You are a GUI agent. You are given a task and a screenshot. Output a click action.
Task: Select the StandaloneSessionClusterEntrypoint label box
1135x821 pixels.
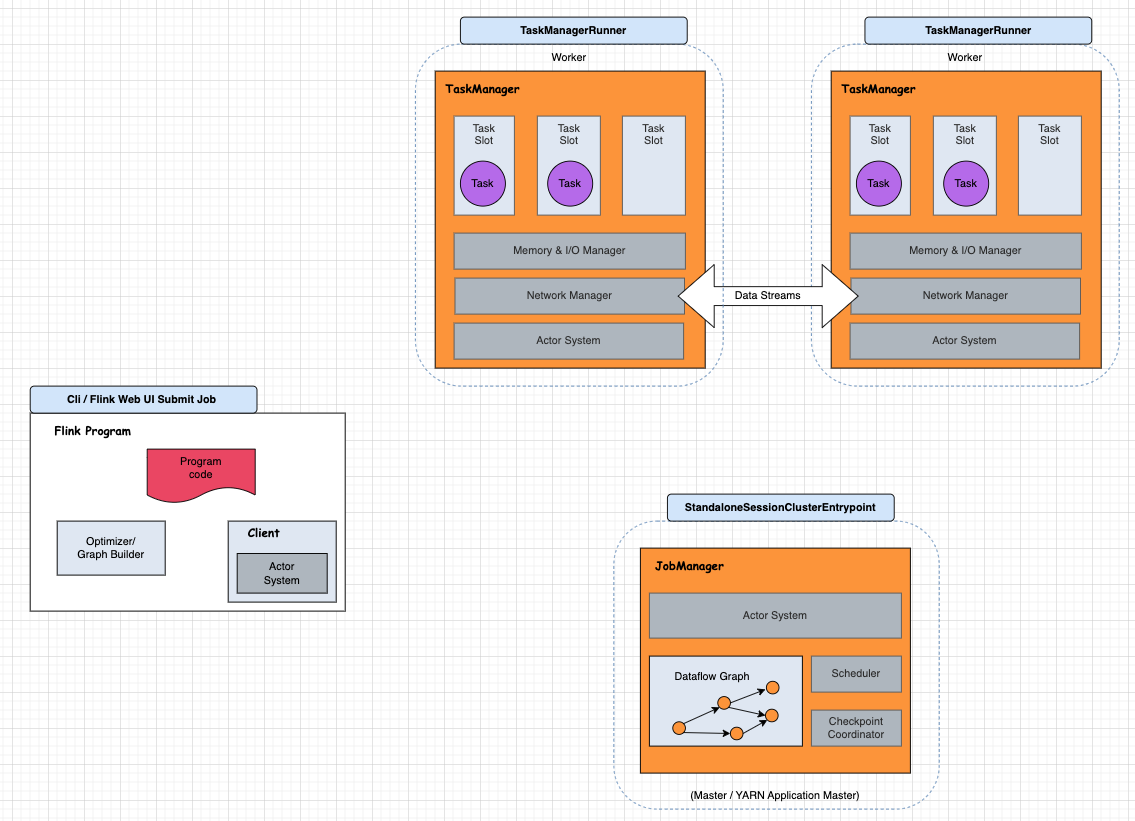pos(780,508)
